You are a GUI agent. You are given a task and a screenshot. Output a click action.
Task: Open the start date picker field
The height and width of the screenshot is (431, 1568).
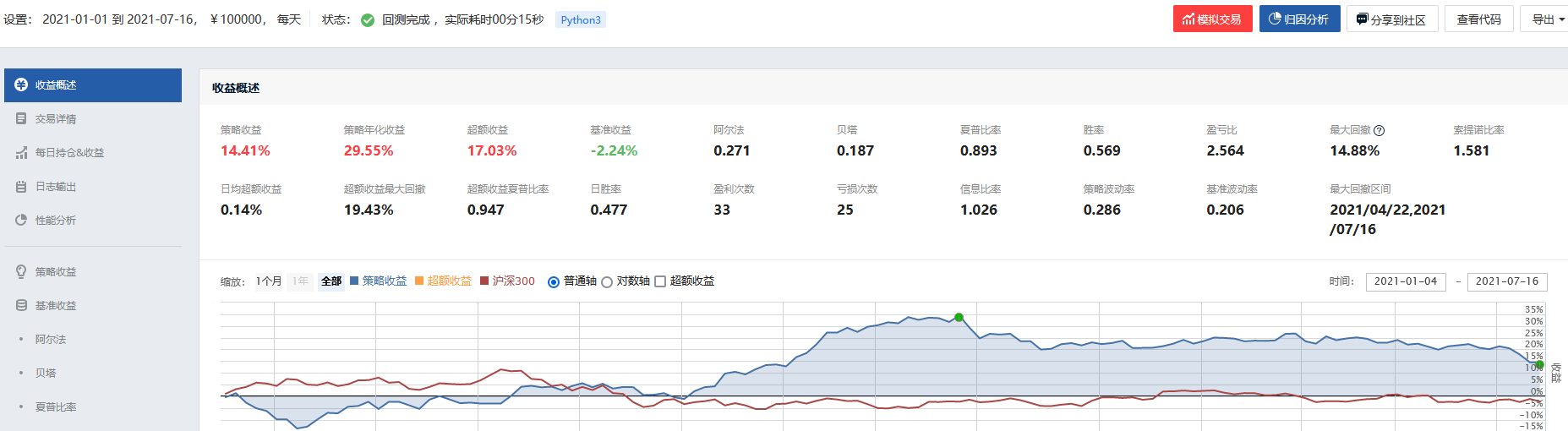click(1405, 281)
